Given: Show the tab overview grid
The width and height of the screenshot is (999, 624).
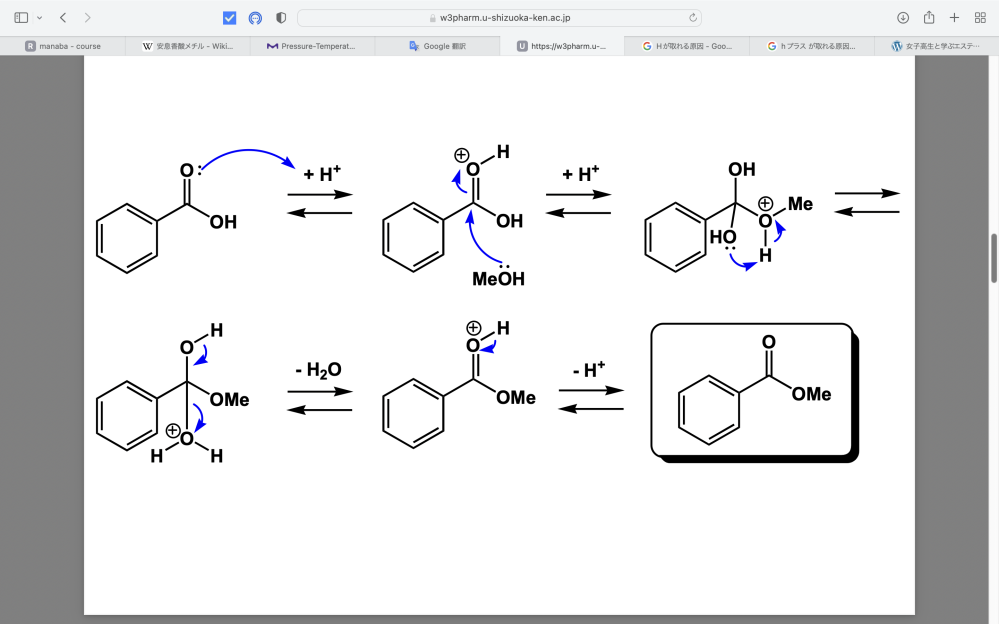Looking at the screenshot, I should pyautogui.click(x=980, y=18).
